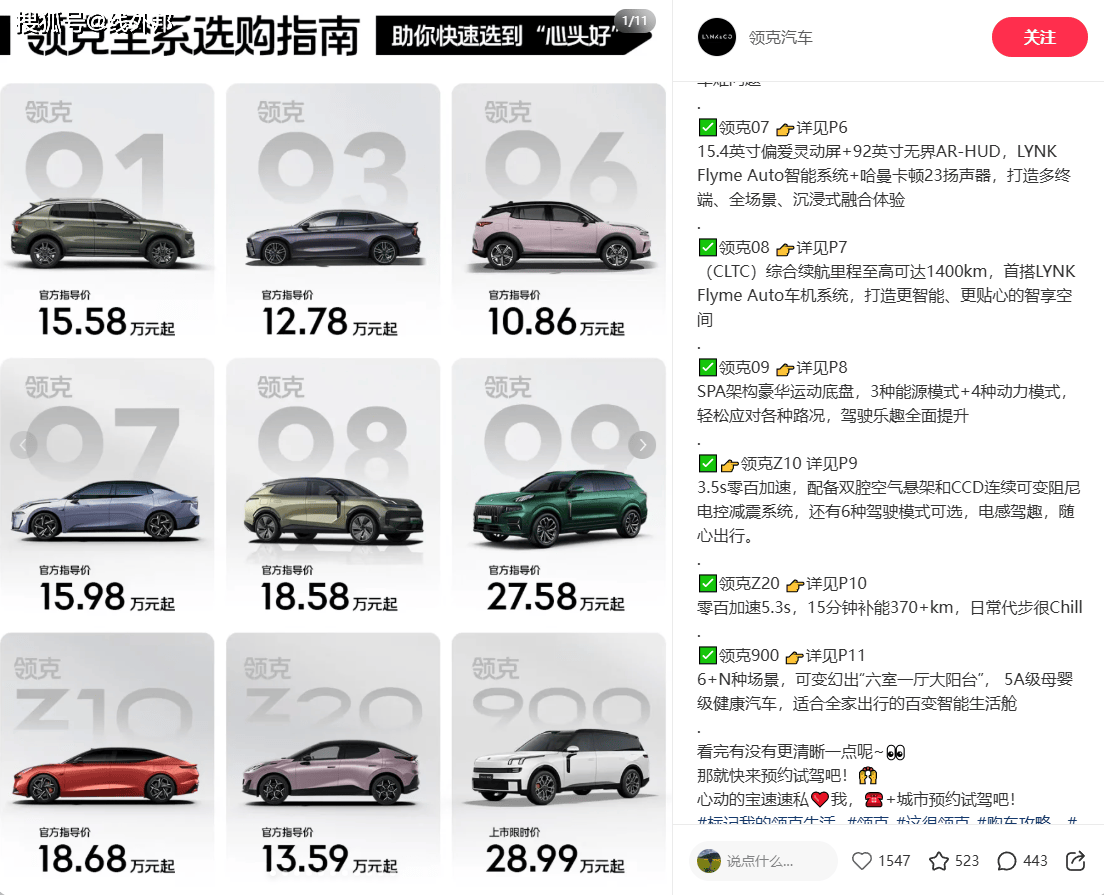The height and width of the screenshot is (895, 1104).
Task: Click the 领克 08 price 18.58万元起
Action: point(329,597)
